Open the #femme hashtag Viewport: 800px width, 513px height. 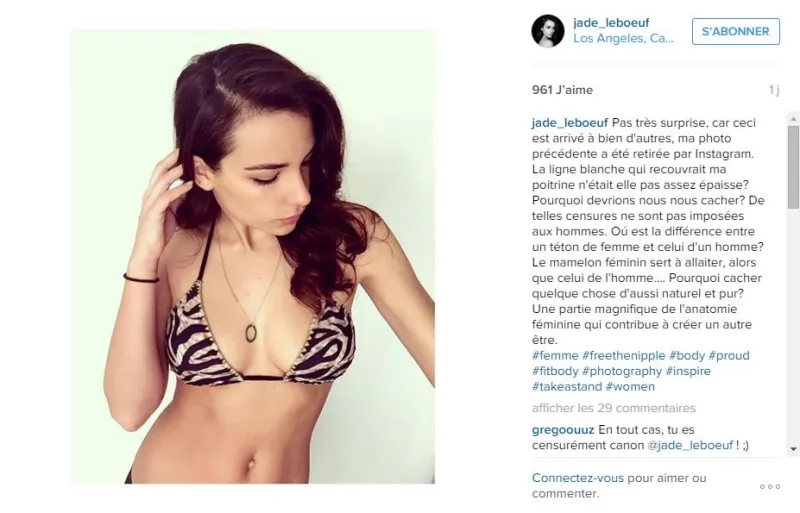click(555, 355)
